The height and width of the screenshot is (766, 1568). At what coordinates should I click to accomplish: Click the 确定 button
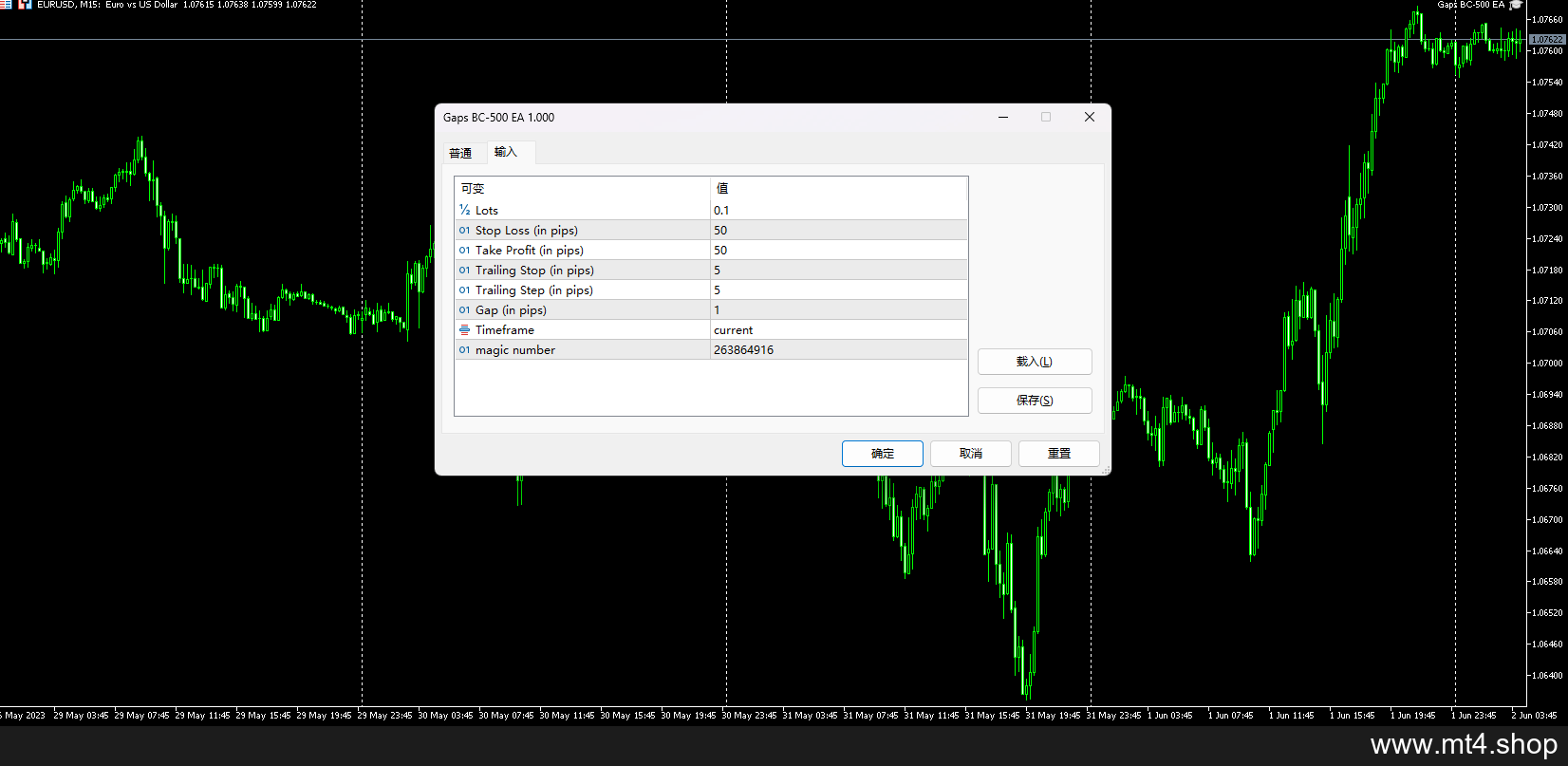coord(883,454)
